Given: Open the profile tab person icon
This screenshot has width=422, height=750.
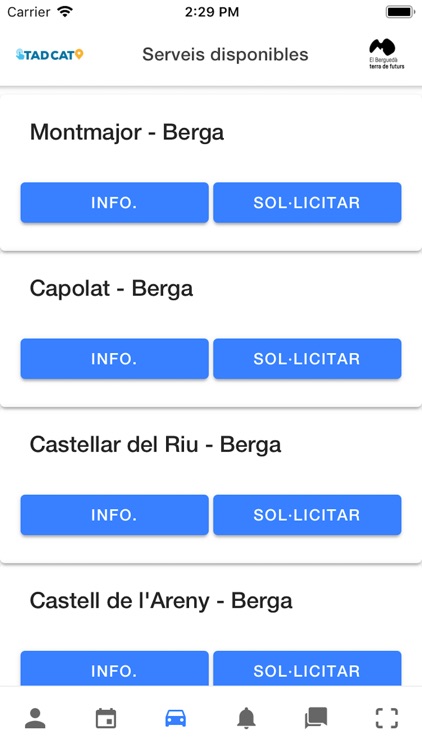Looking at the screenshot, I should 35,718.
